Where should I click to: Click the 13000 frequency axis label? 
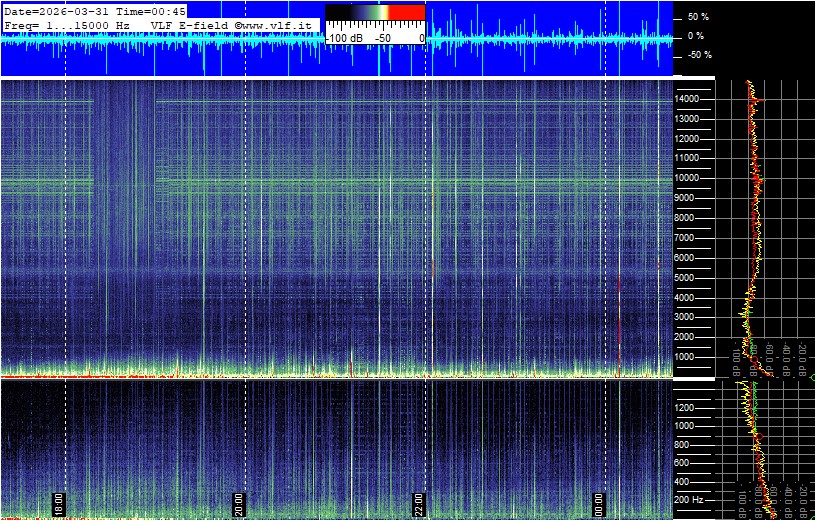click(686, 119)
